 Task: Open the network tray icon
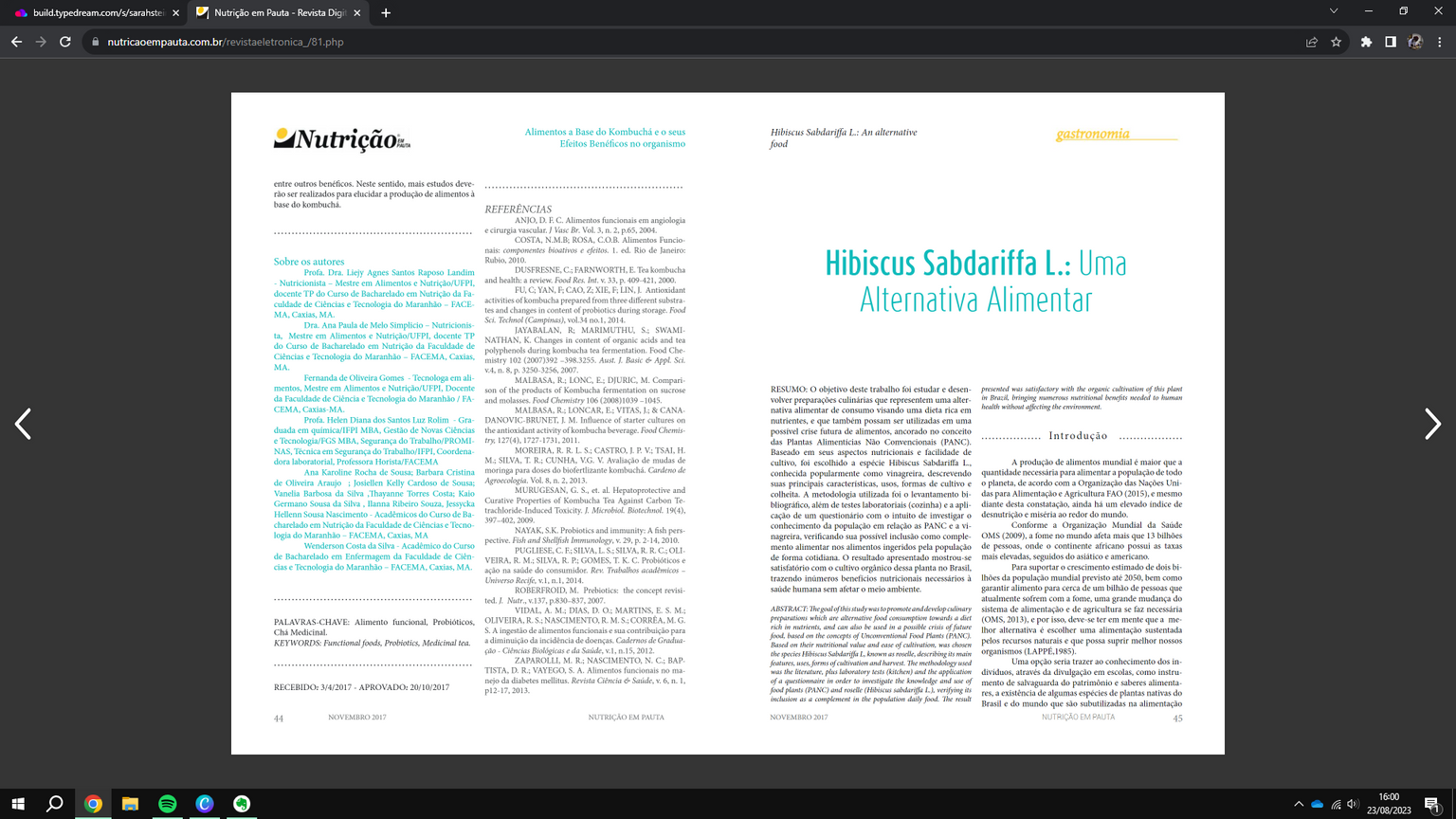[1336, 804]
